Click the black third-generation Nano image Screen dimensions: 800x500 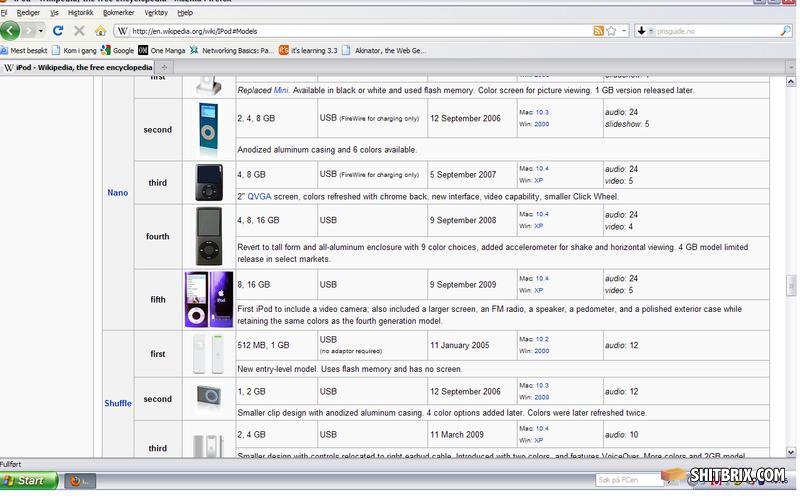click(x=209, y=183)
